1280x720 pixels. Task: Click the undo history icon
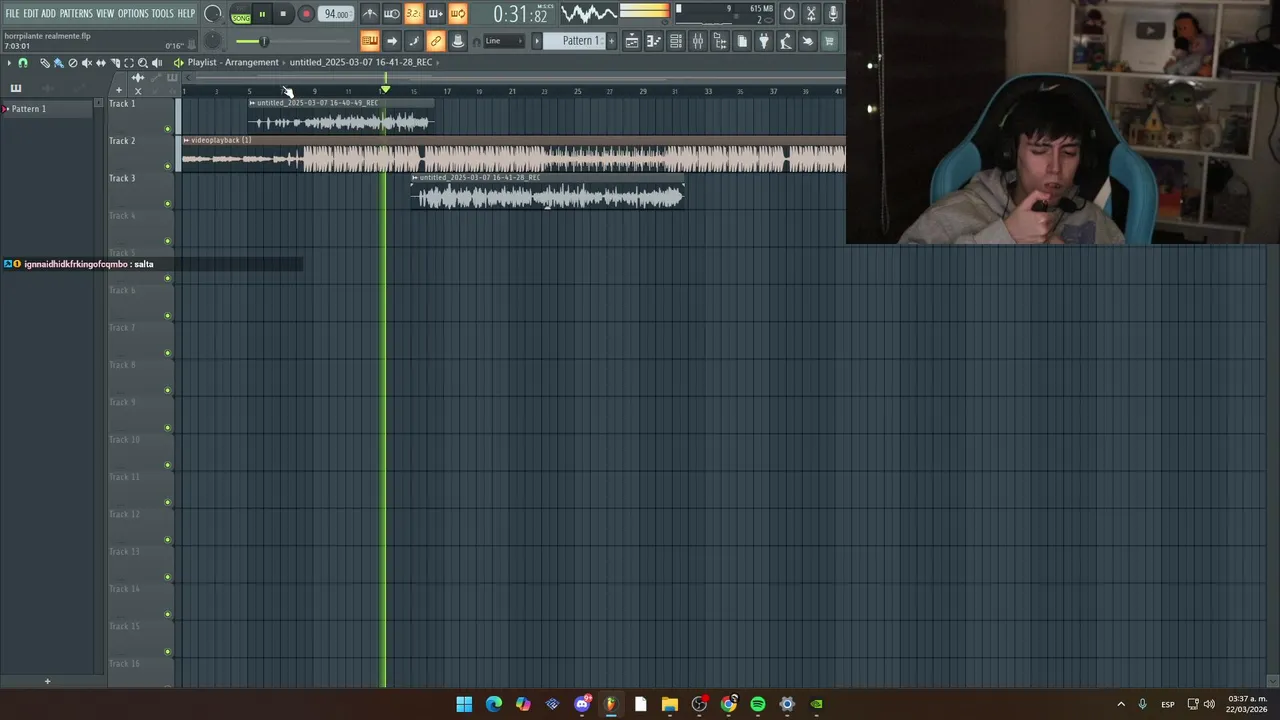click(789, 13)
